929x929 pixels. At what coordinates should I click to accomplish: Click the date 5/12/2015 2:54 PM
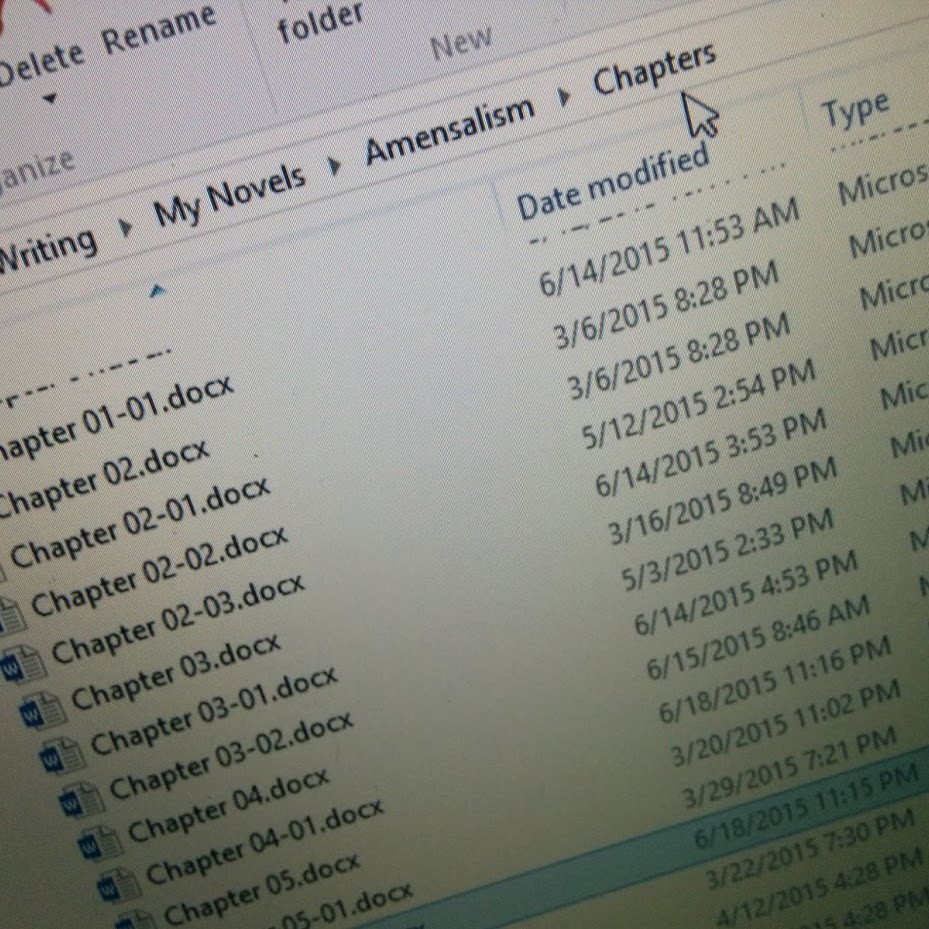(699, 405)
